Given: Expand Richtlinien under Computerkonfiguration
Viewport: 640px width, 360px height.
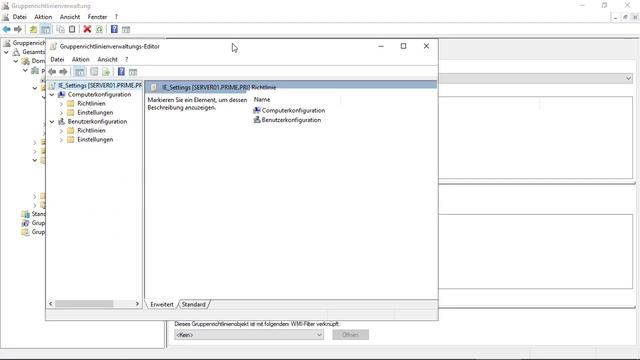Looking at the screenshot, I should (61, 104).
